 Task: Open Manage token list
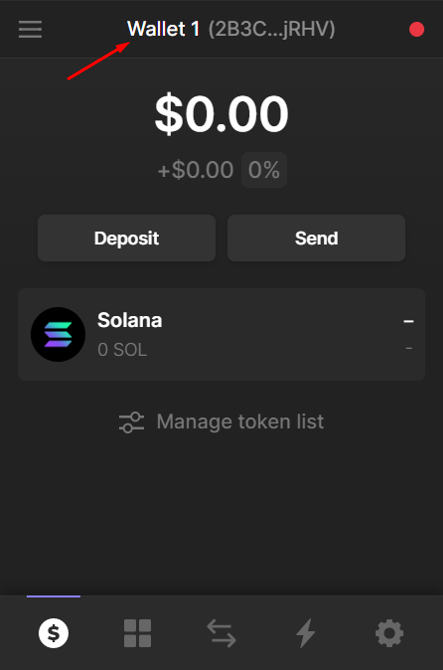coord(221,422)
